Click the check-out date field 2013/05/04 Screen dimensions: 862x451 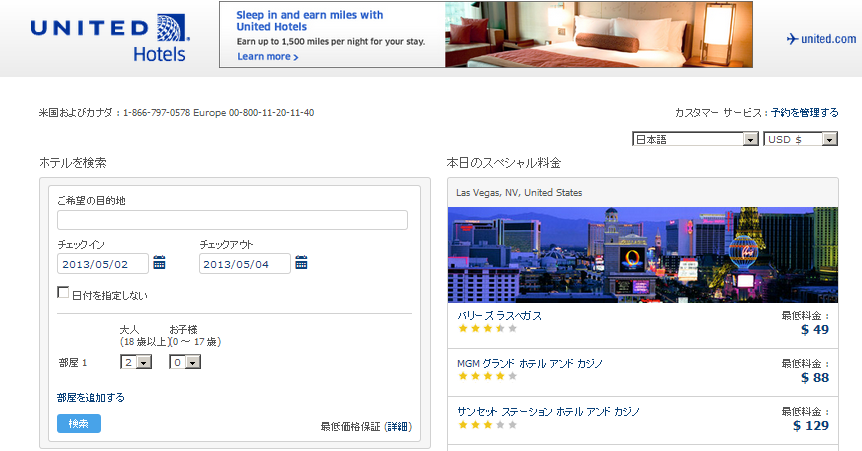pyautogui.click(x=245, y=263)
